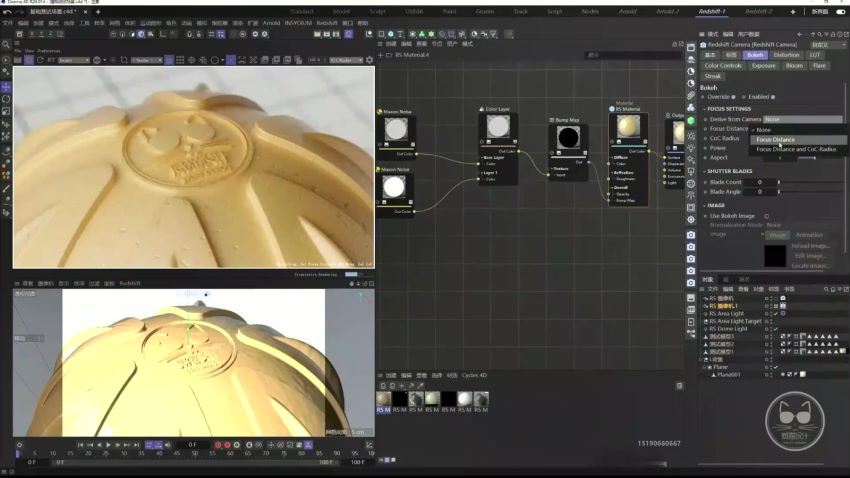Switch to the LUT tab

point(815,55)
